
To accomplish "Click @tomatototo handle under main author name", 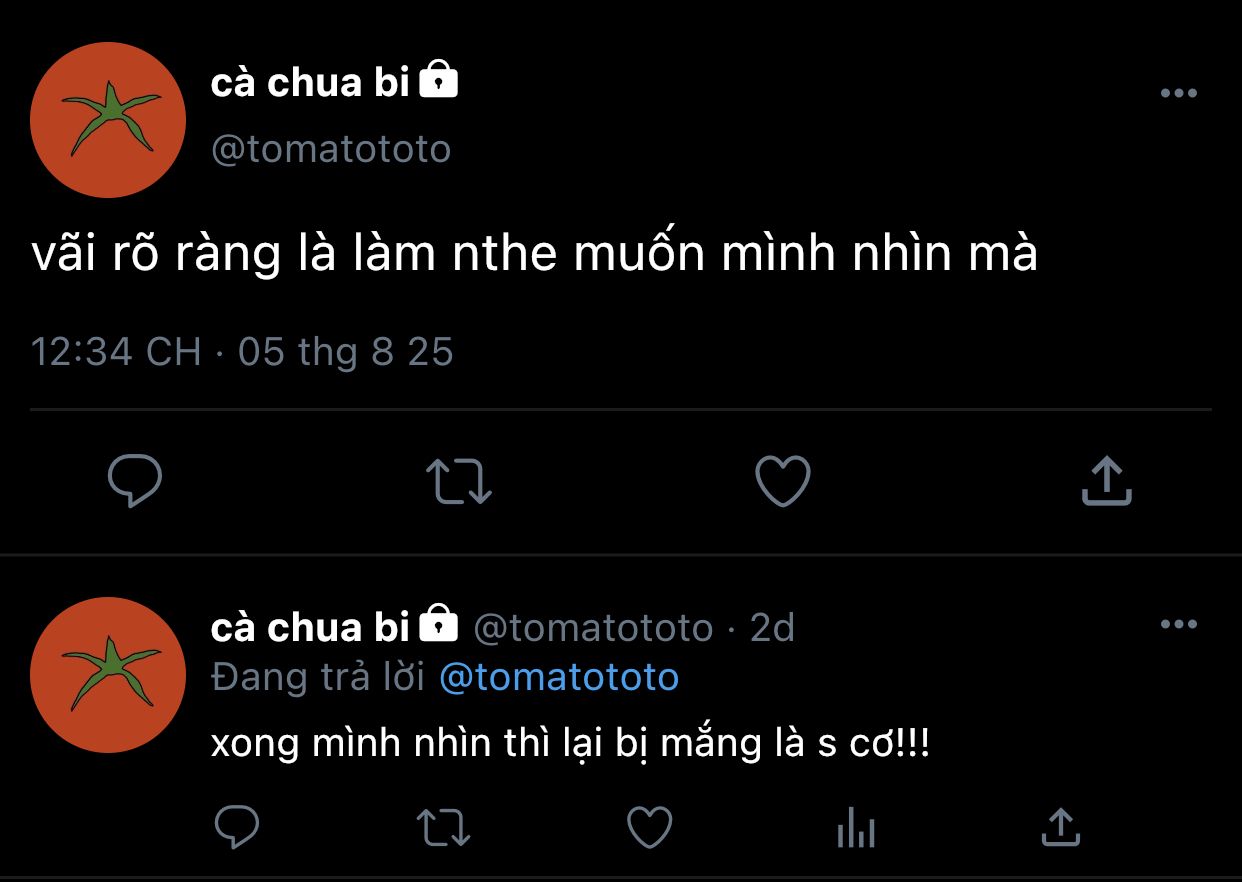I will (331, 149).
